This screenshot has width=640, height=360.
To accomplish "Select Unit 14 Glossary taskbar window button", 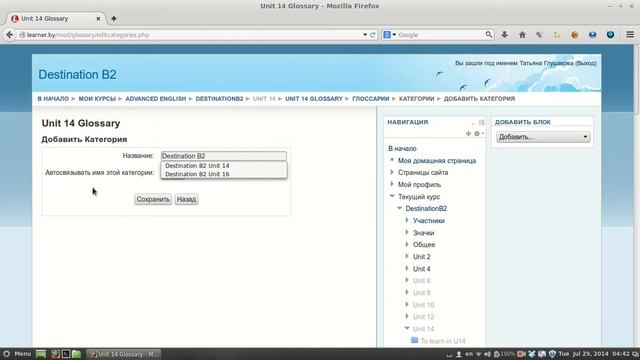I will [x=124, y=354].
